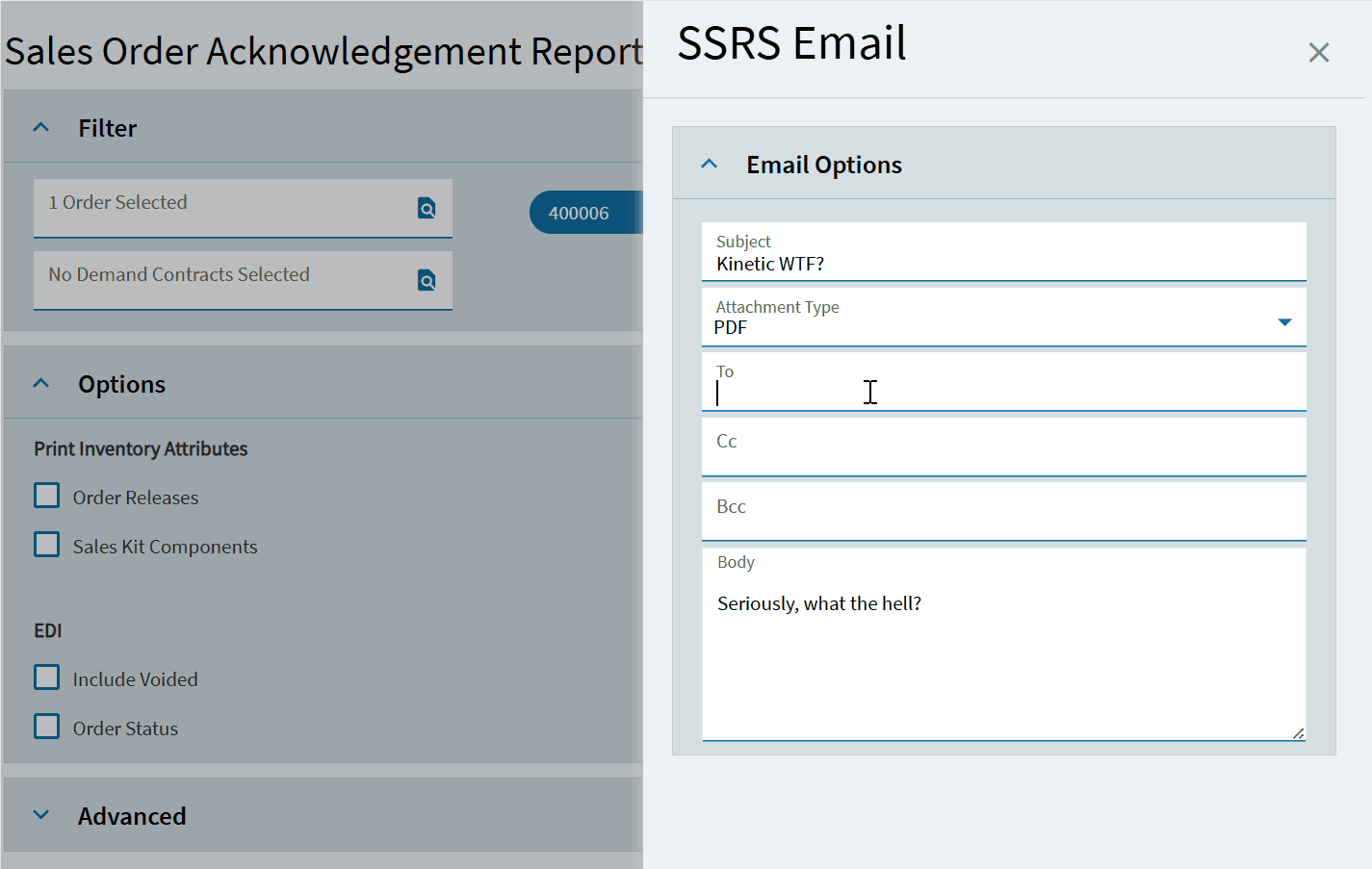Image resolution: width=1372 pixels, height=869 pixels.
Task: Click the EDI heading text
Action: point(48,630)
